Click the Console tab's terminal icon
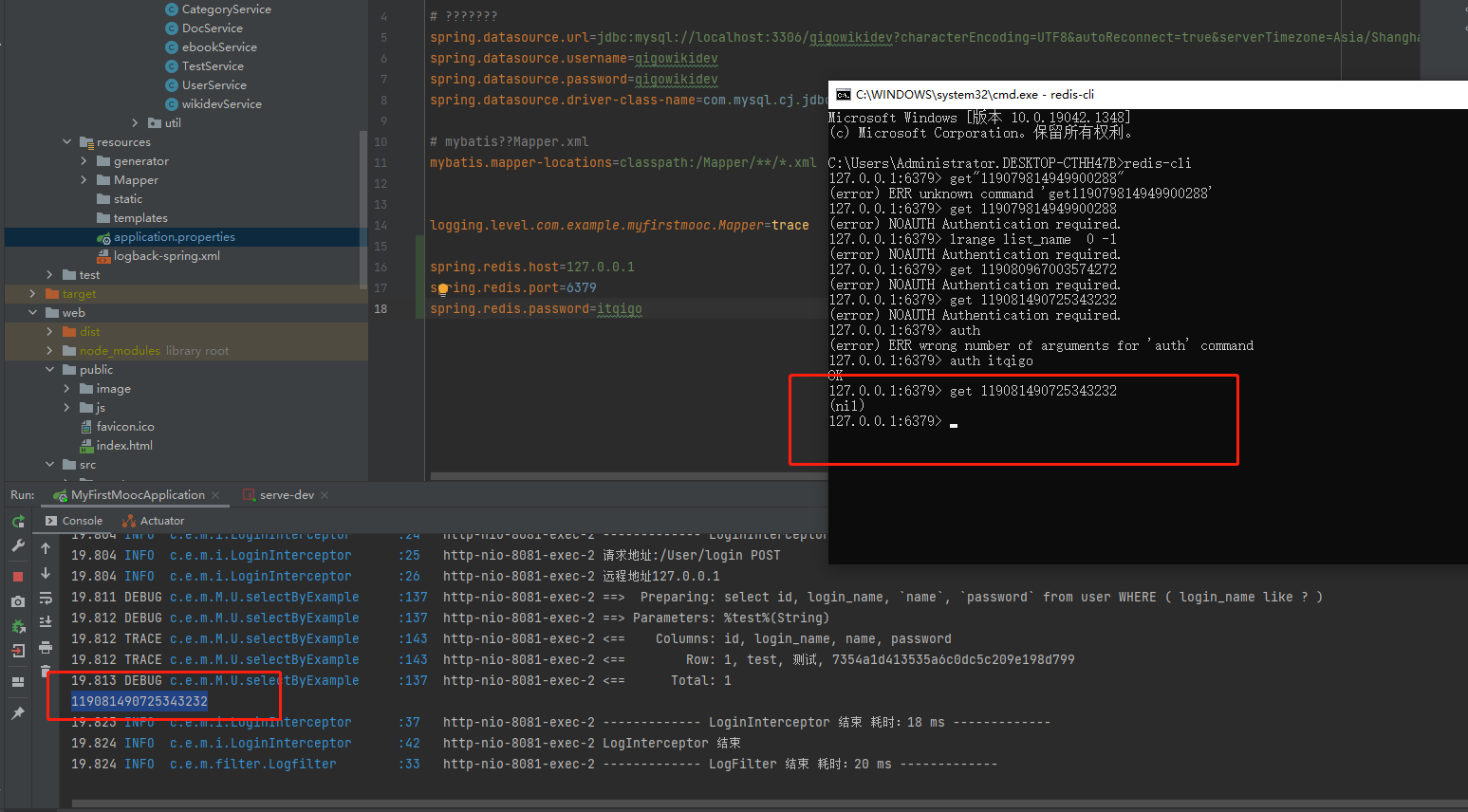Viewport: 1468px width, 812px height. tap(51, 521)
